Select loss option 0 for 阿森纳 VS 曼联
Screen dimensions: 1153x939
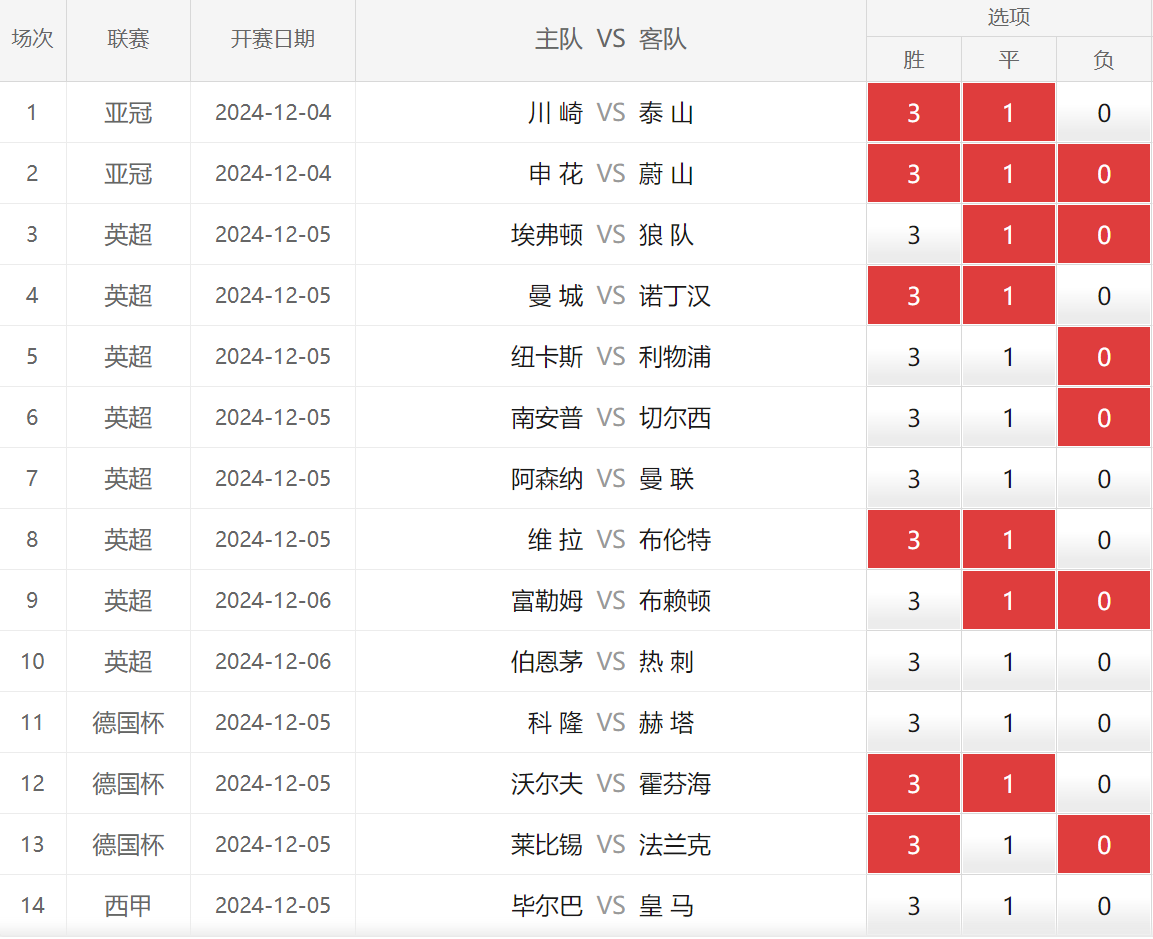tap(1104, 479)
